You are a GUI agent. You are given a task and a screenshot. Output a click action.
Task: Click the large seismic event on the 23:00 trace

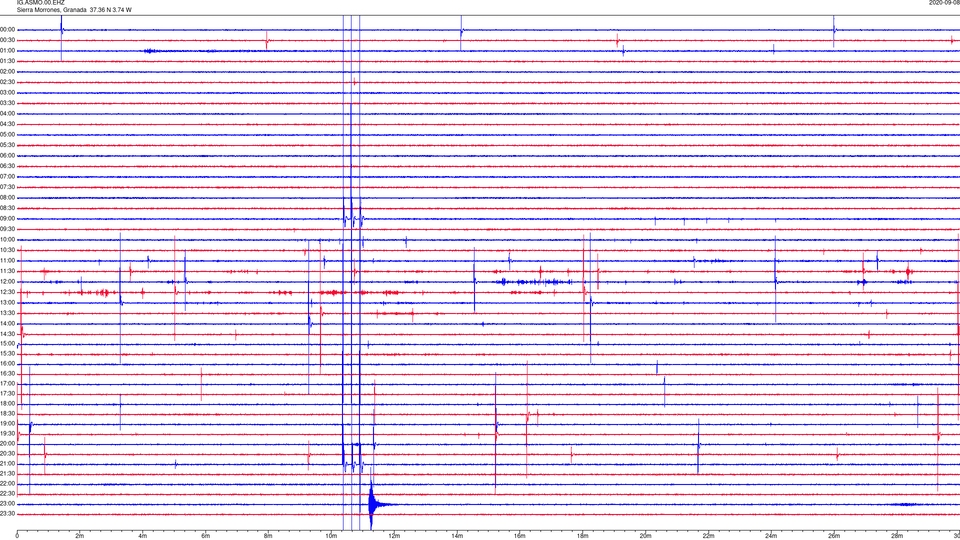point(373,504)
